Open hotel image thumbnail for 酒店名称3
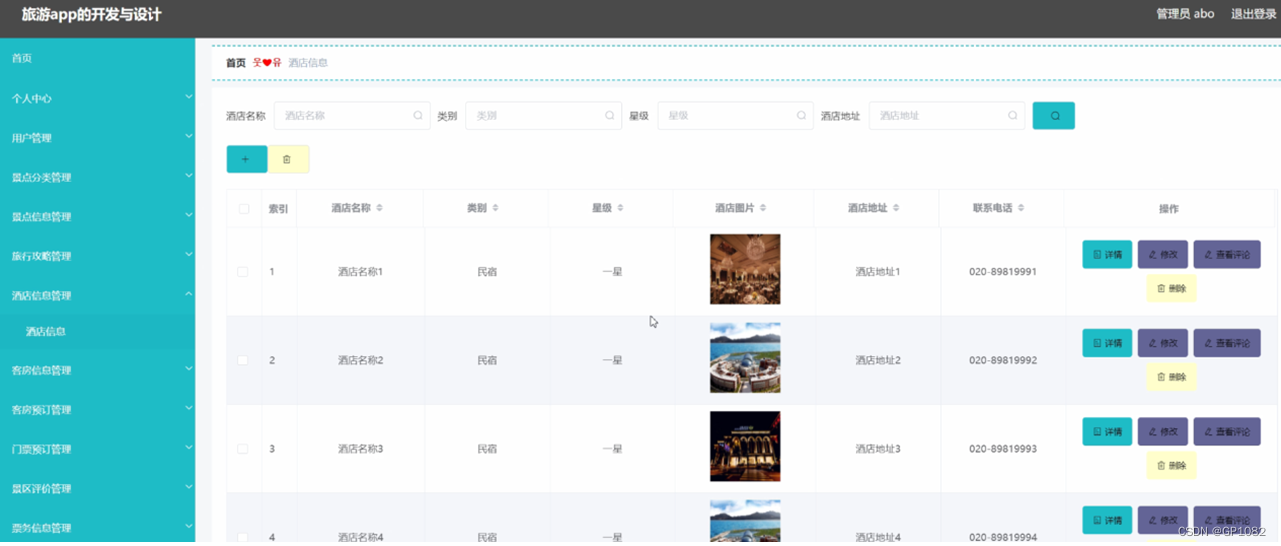Screen dimensions: 1281x546 click(x=745, y=447)
